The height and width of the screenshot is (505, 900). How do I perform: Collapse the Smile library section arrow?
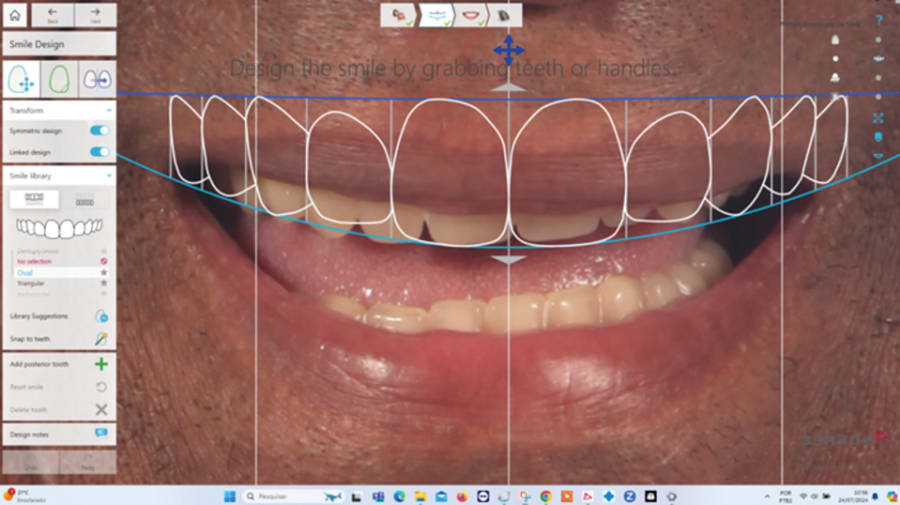(108, 176)
